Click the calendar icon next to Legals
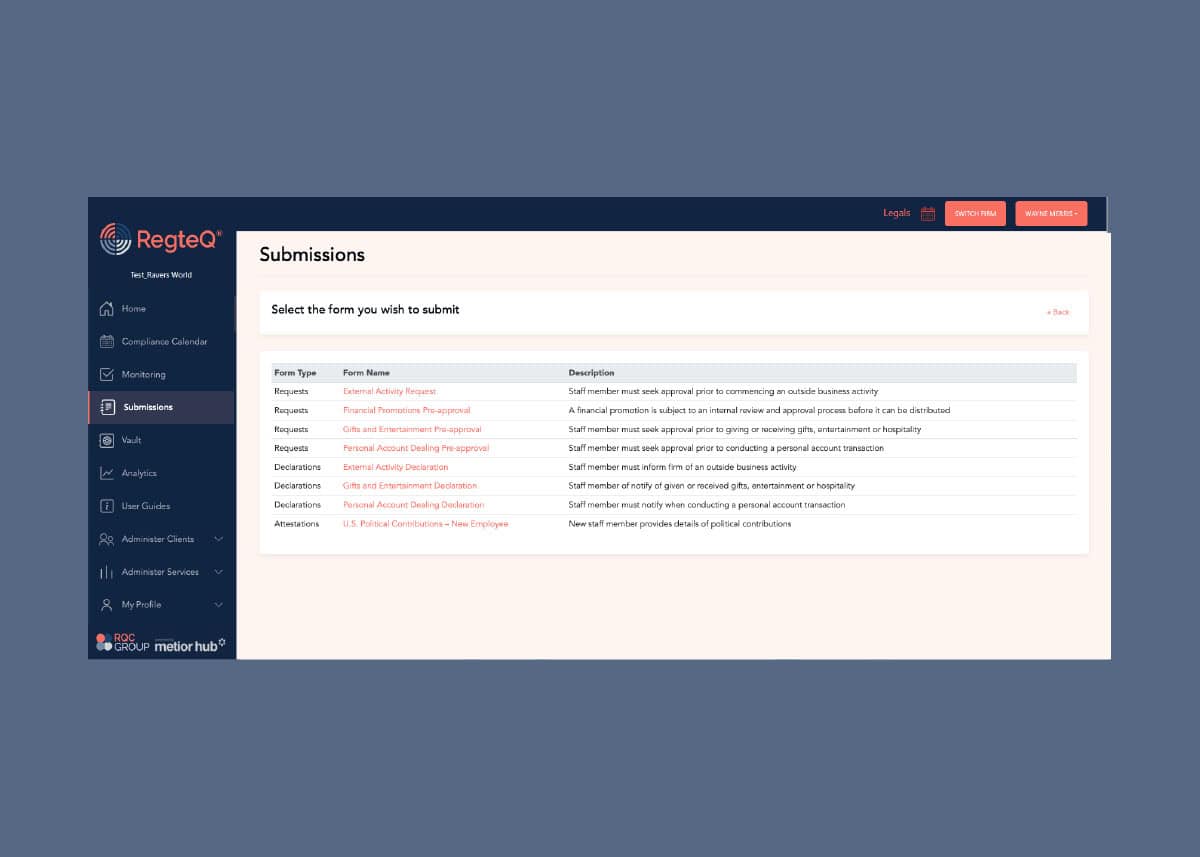1200x857 pixels. [927, 213]
